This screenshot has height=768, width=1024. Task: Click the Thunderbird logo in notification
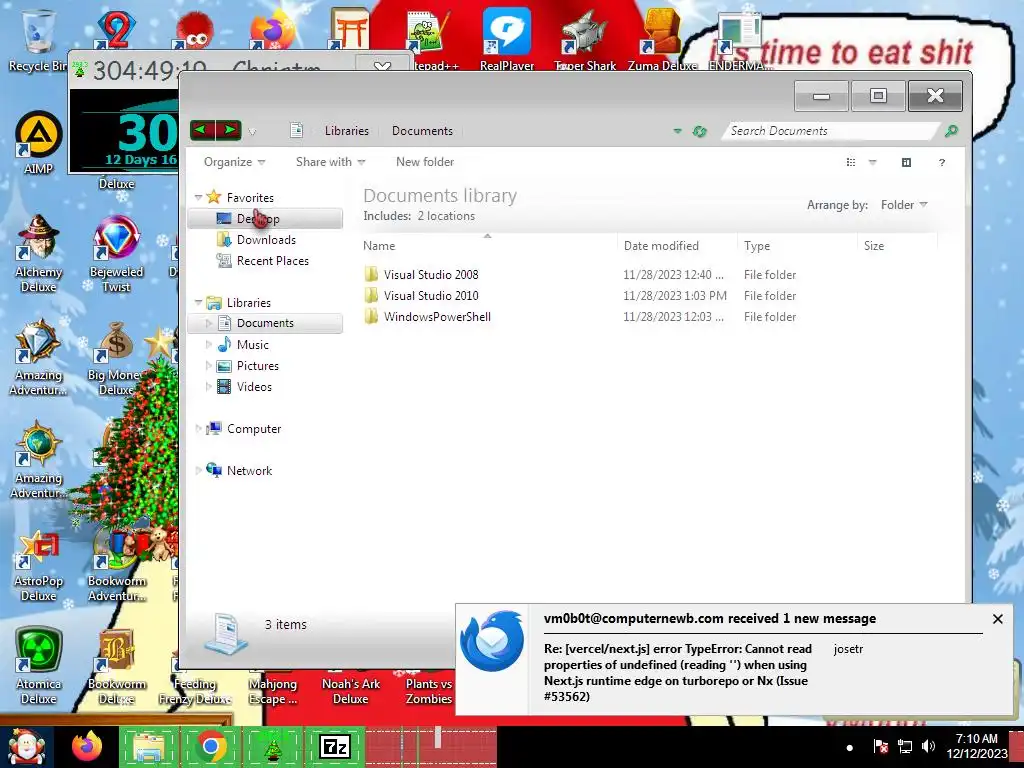pyautogui.click(x=492, y=641)
